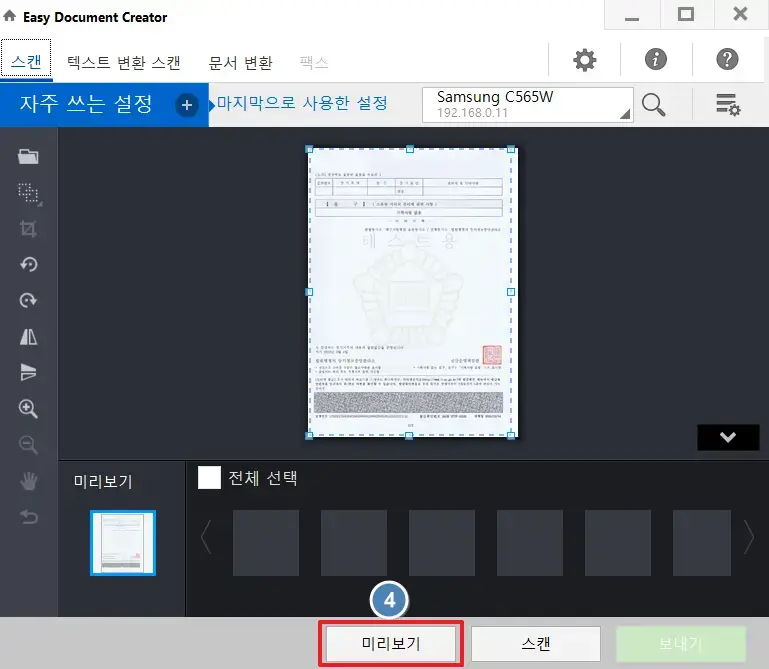Switch to the 스캔 tab
The width and height of the screenshot is (769, 669).
point(26,61)
